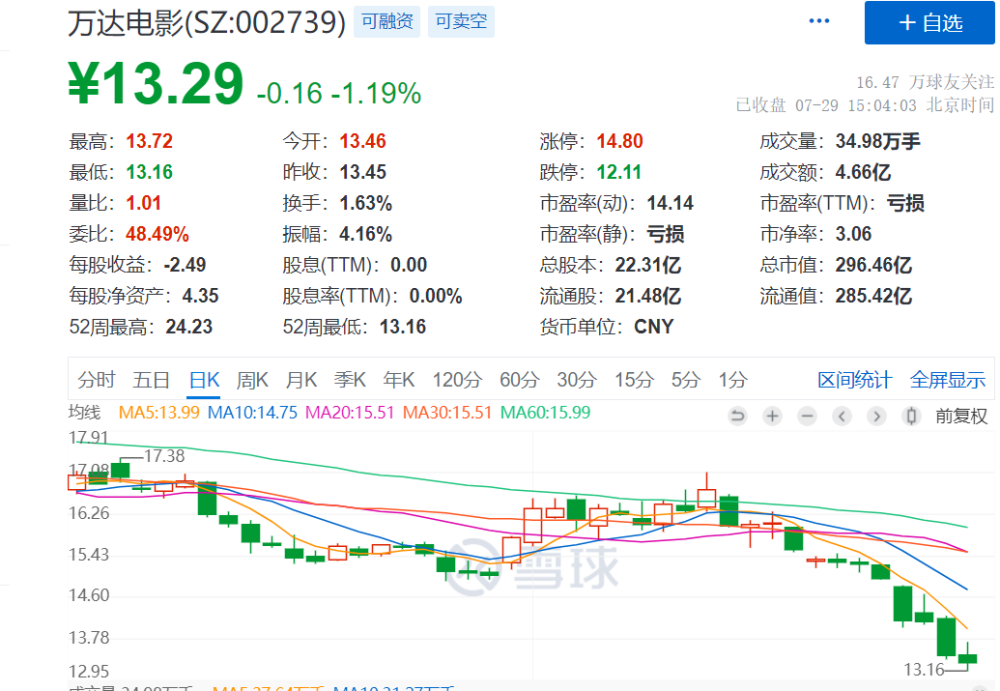The width and height of the screenshot is (1000, 691).
Task: Click the chart reset undo arrow icon
Action: click(x=737, y=417)
